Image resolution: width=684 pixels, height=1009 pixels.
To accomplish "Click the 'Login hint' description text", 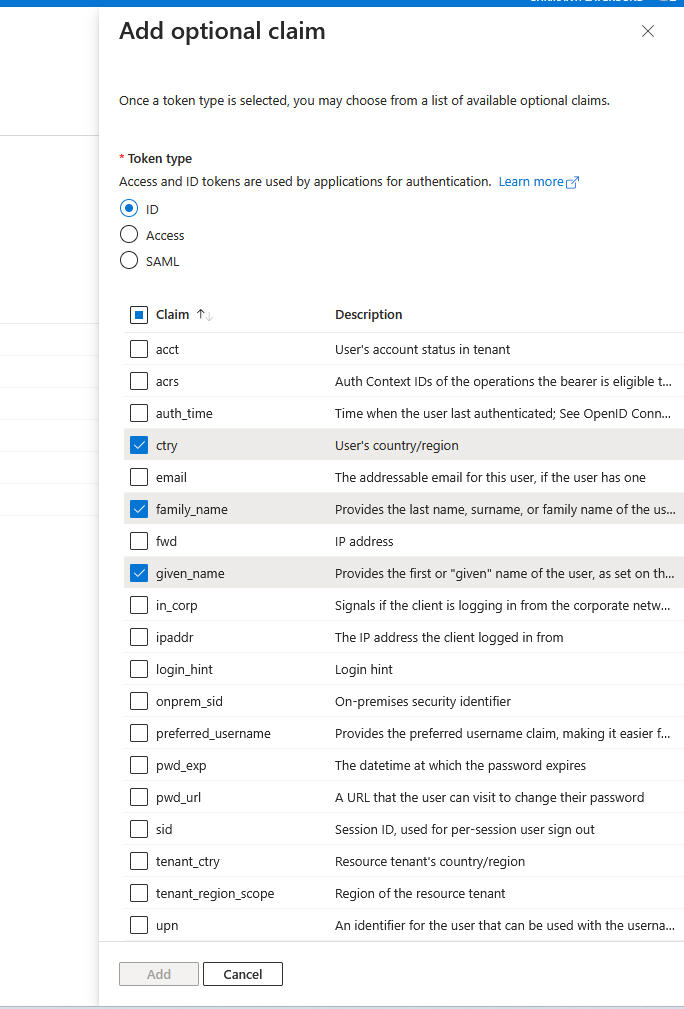I will [x=364, y=669].
